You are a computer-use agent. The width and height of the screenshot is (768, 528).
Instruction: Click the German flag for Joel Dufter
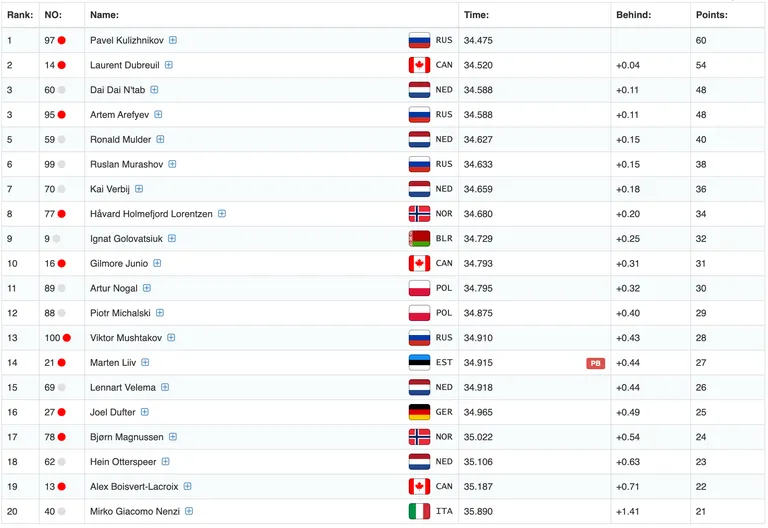(x=419, y=412)
